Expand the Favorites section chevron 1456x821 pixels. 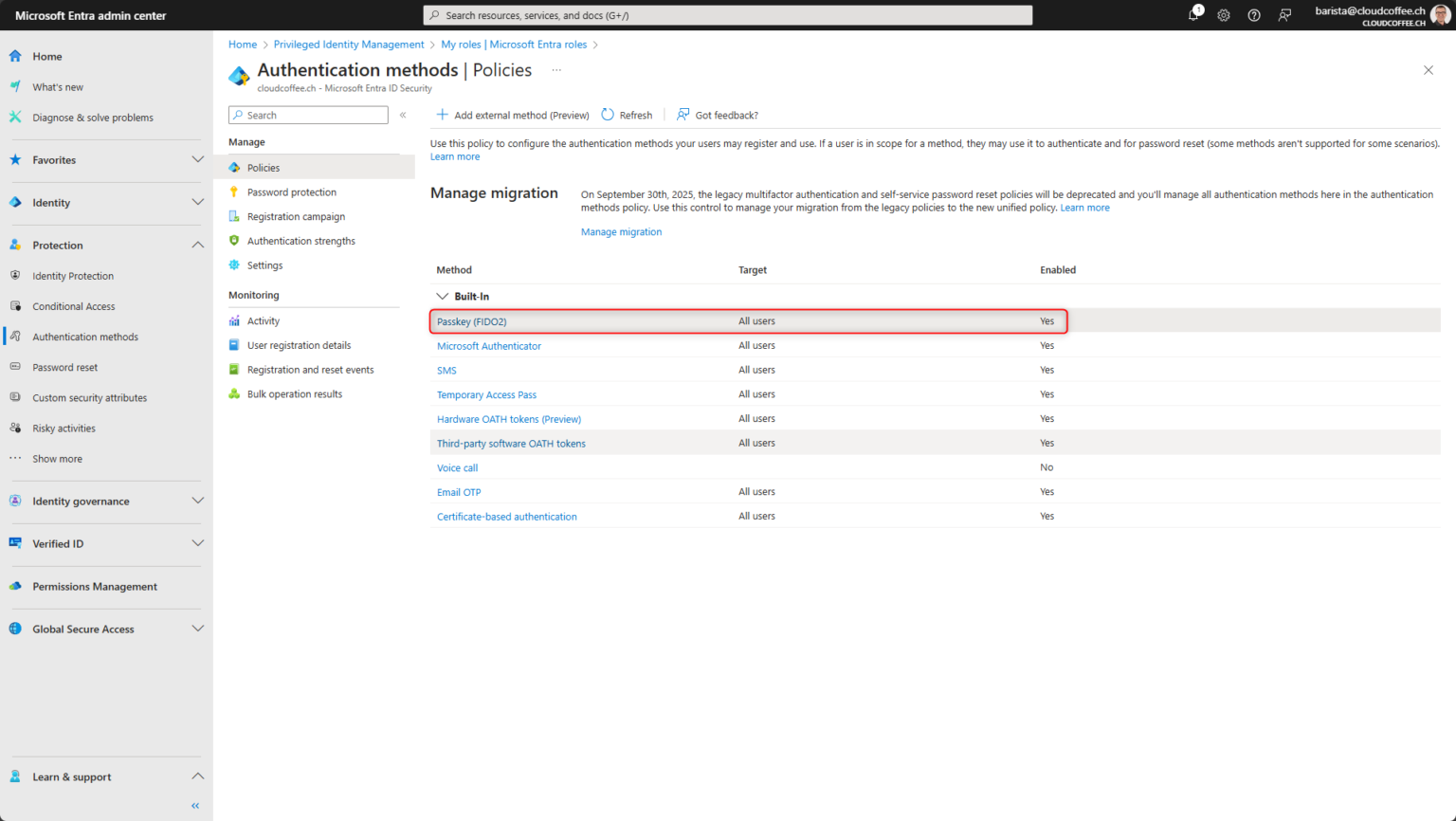click(197, 159)
